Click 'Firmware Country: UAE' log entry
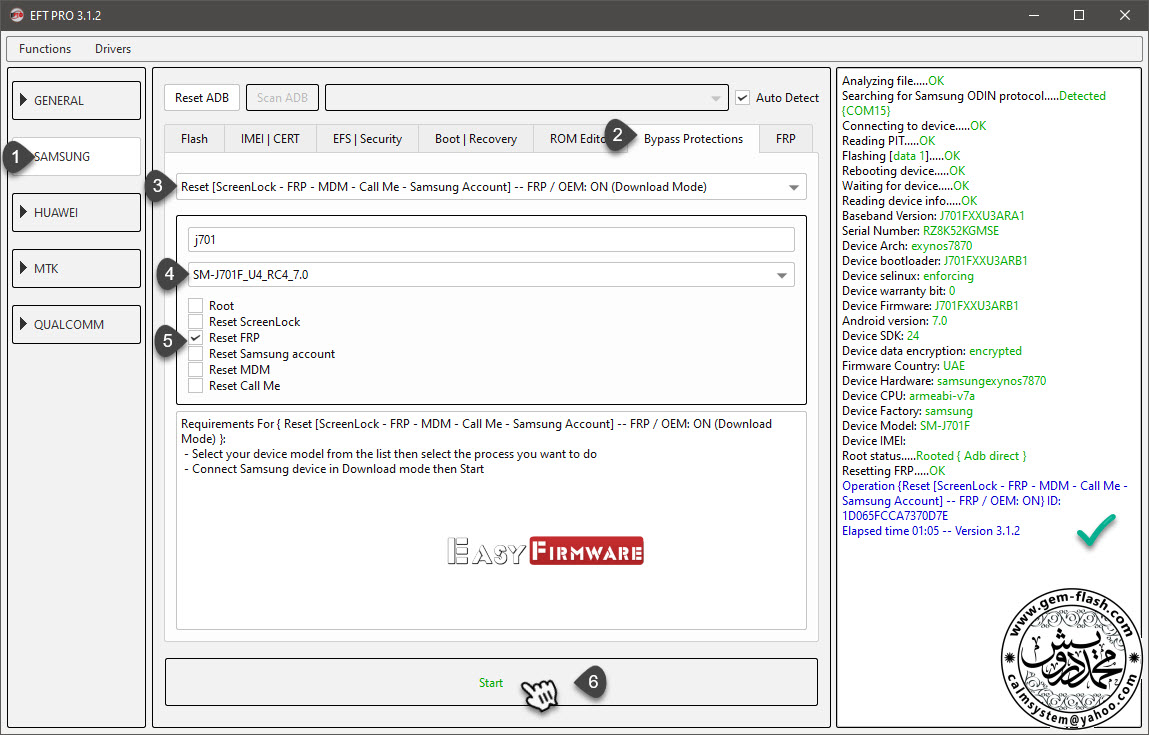The image size is (1149, 735). [904, 366]
